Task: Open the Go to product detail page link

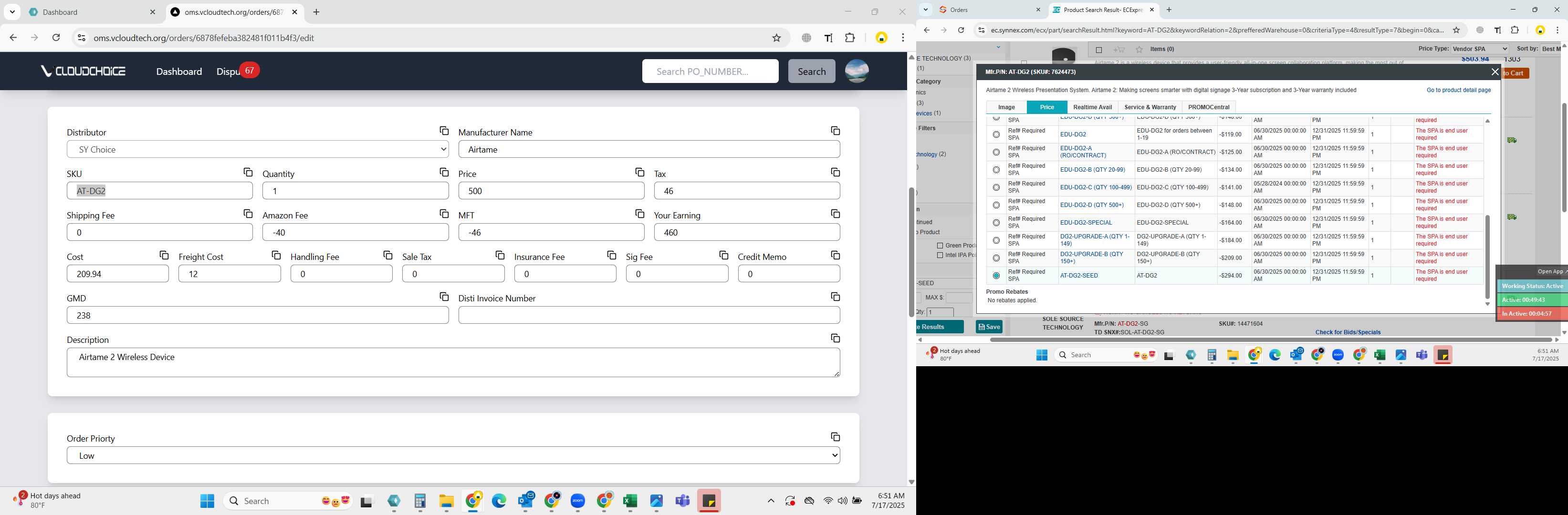Action: [1458, 90]
